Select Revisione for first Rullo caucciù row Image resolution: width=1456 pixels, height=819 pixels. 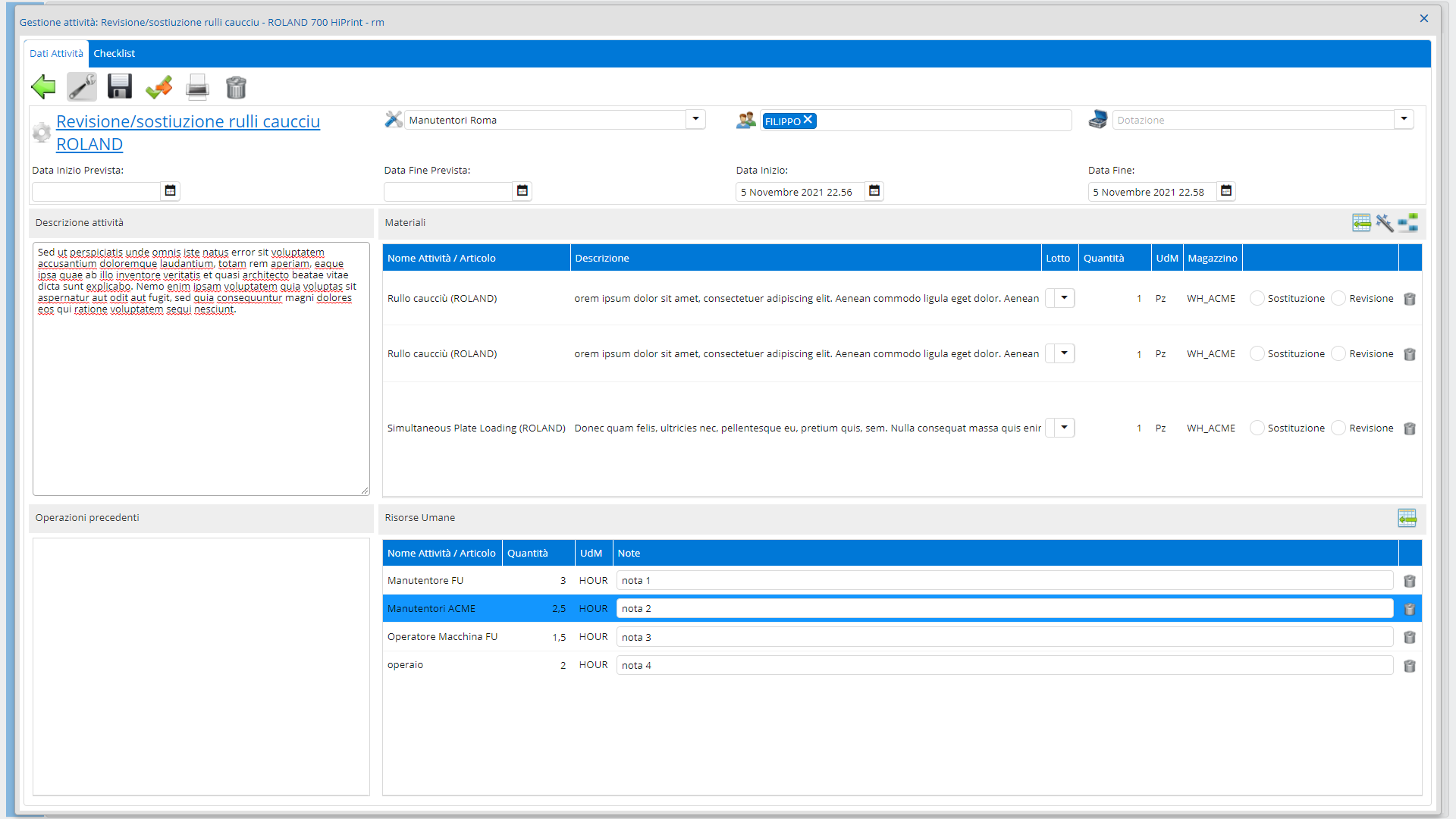click(x=1338, y=298)
